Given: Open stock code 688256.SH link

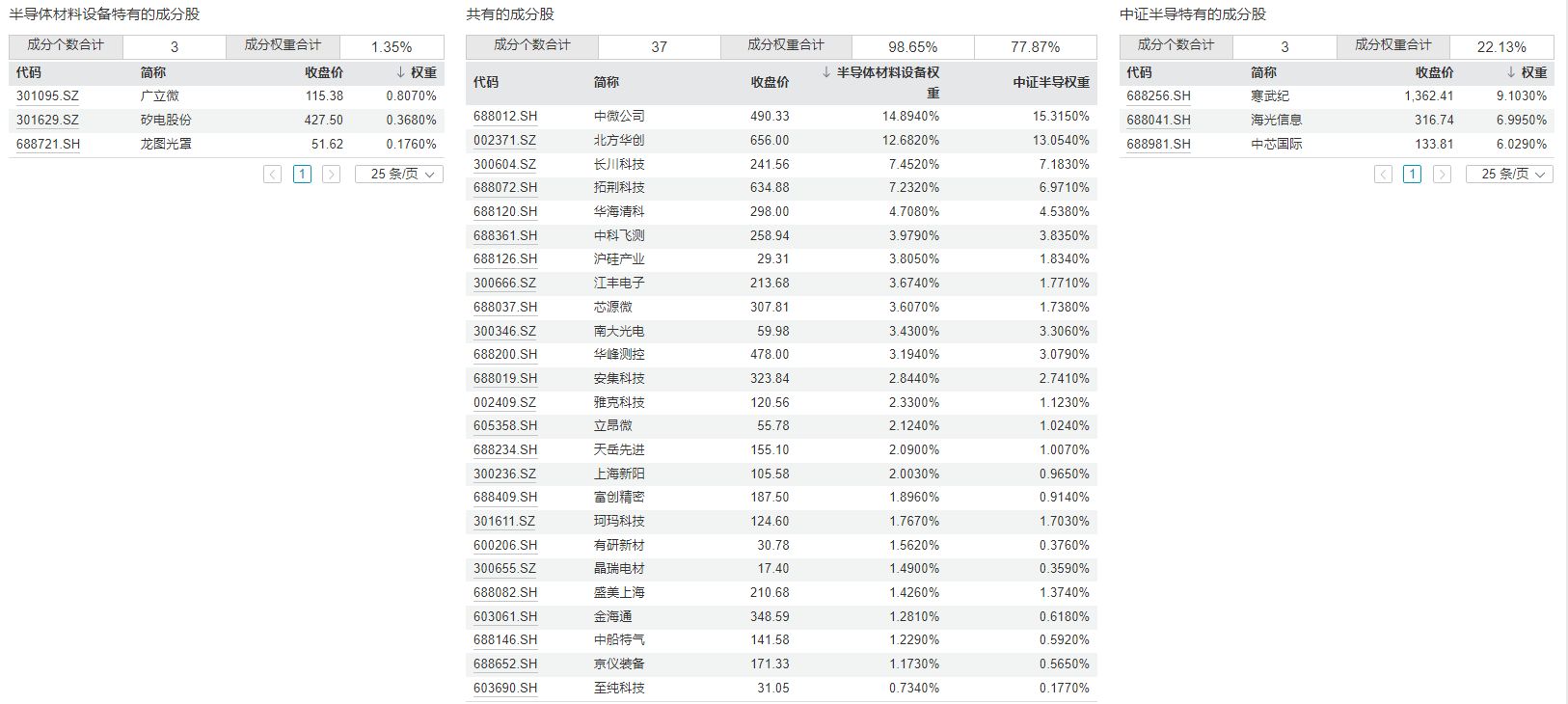Looking at the screenshot, I should pos(1158,96).
